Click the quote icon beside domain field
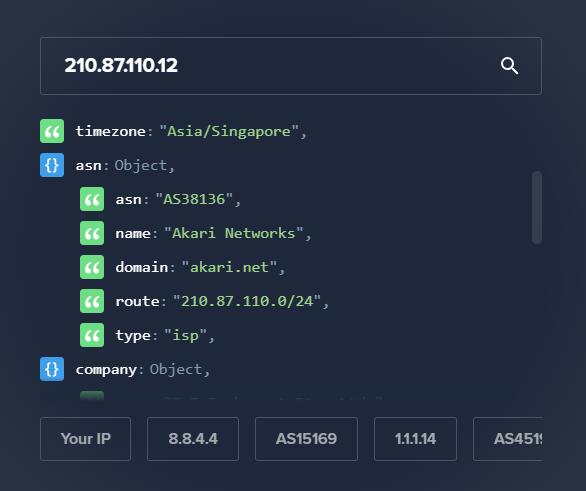This screenshot has width=586, height=491. (92, 267)
